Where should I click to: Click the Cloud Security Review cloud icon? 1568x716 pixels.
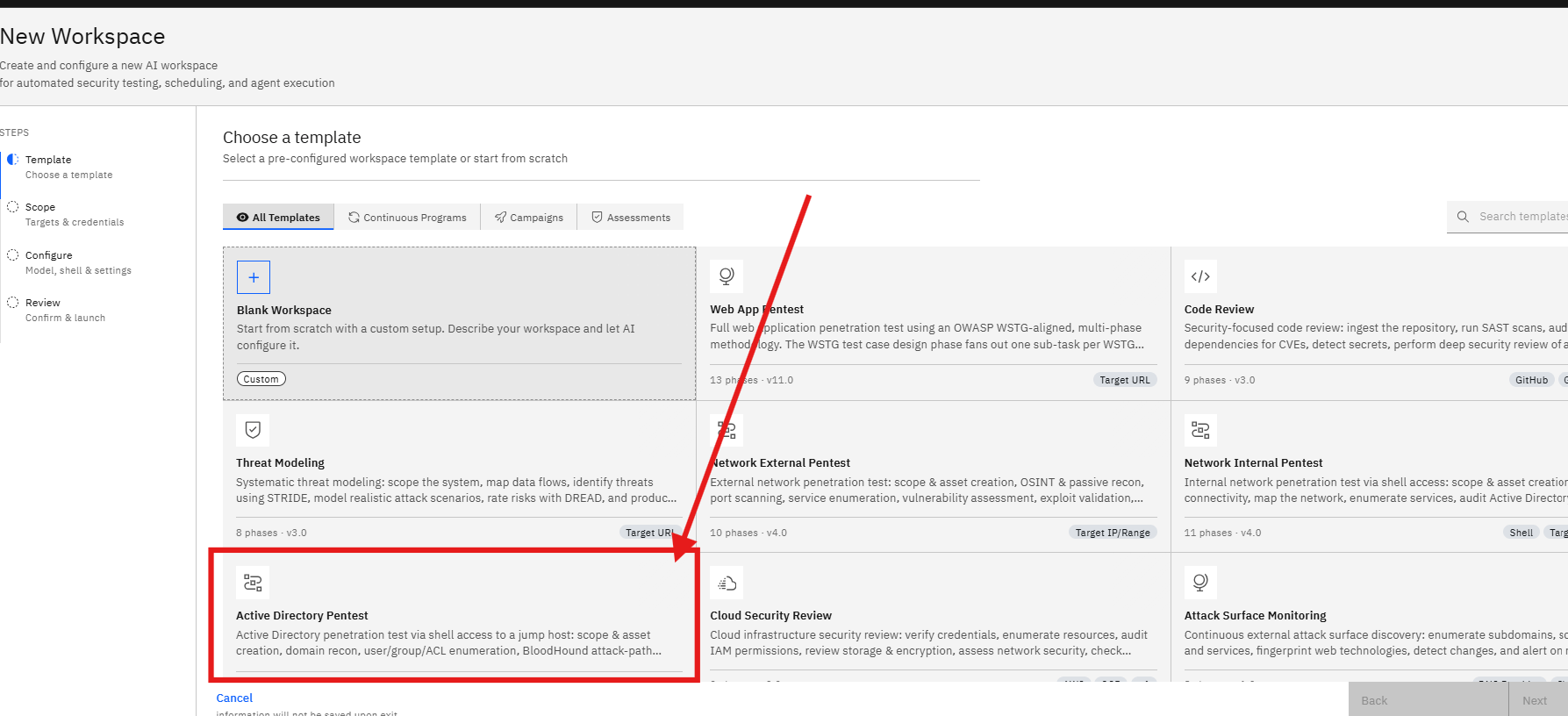pyautogui.click(x=727, y=583)
